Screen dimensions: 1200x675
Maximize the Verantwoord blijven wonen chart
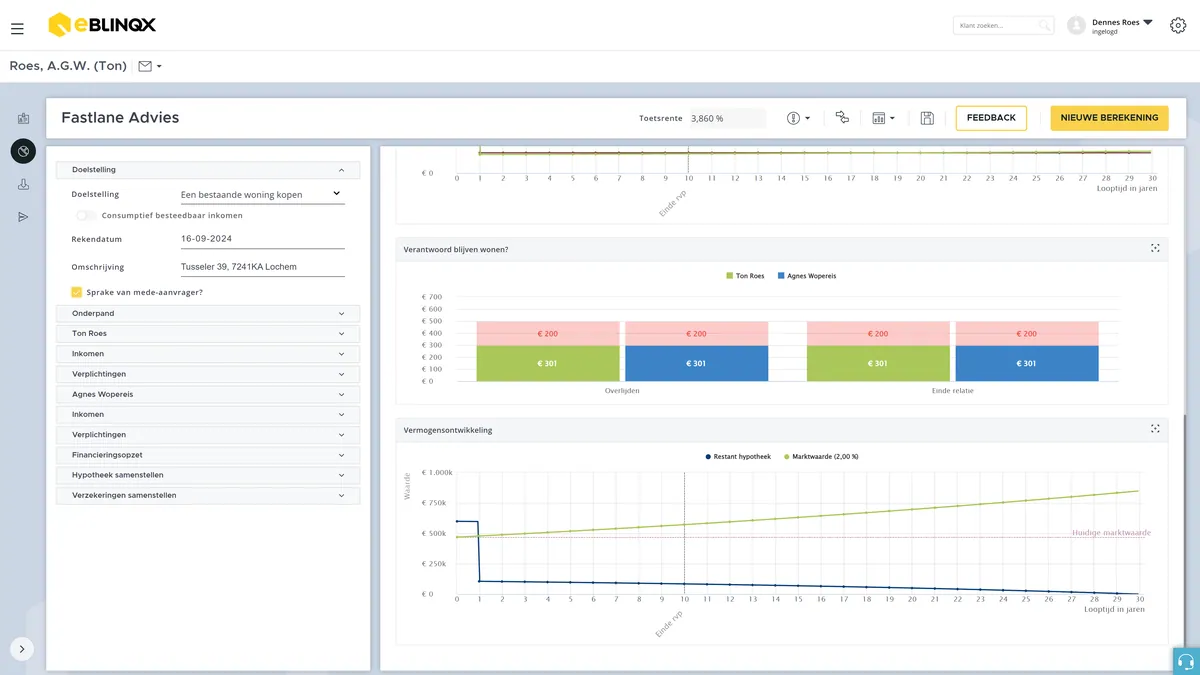pyautogui.click(x=1155, y=248)
